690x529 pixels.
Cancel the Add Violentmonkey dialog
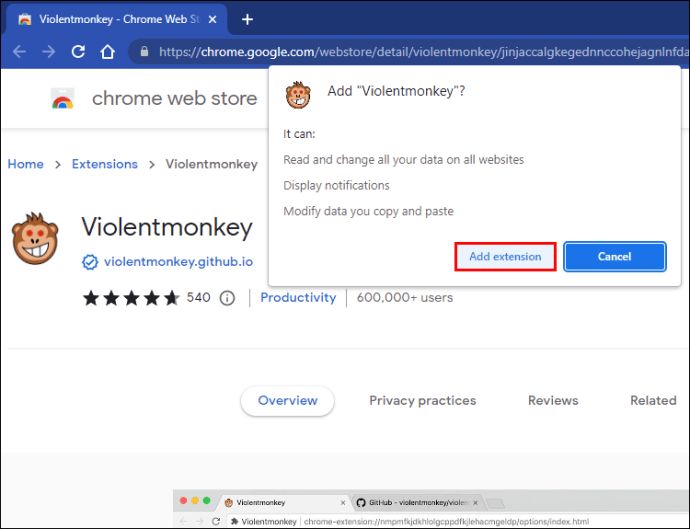615,257
